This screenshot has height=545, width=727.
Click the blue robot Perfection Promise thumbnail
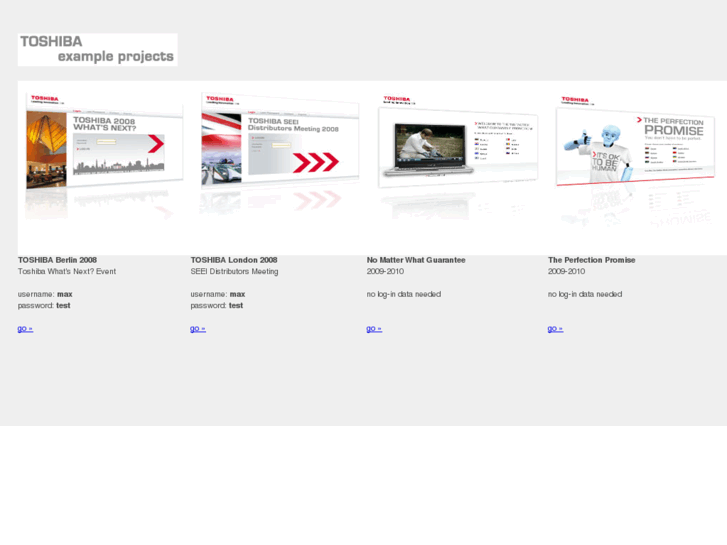(x=635, y=141)
